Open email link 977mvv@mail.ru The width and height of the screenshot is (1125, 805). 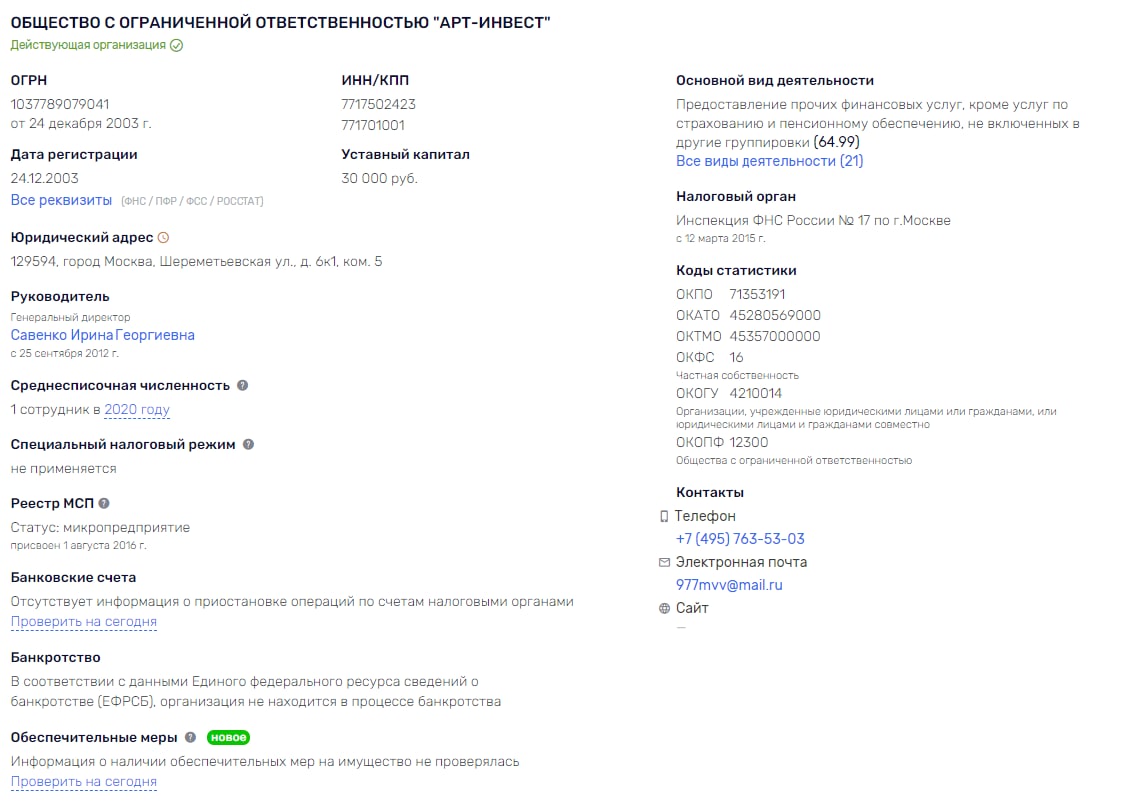pyautogui.click(x=729, y=585)
